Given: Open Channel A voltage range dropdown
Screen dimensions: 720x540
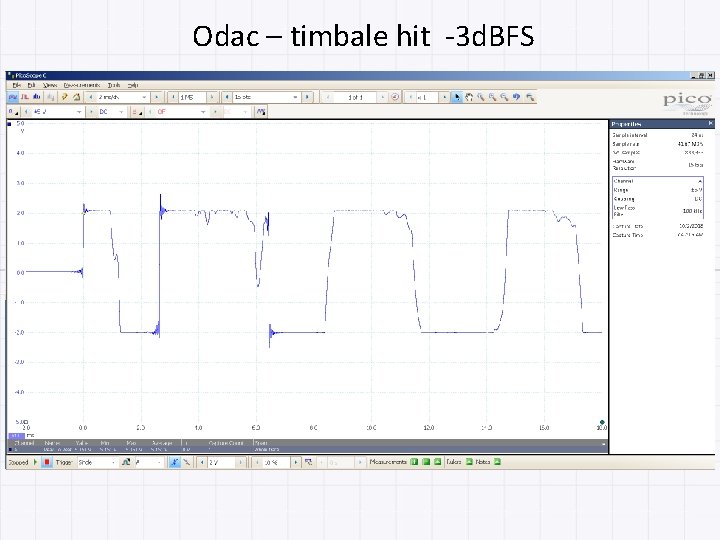Looking at the screenshot, I should pyautogui.click(x=79, y=112).
